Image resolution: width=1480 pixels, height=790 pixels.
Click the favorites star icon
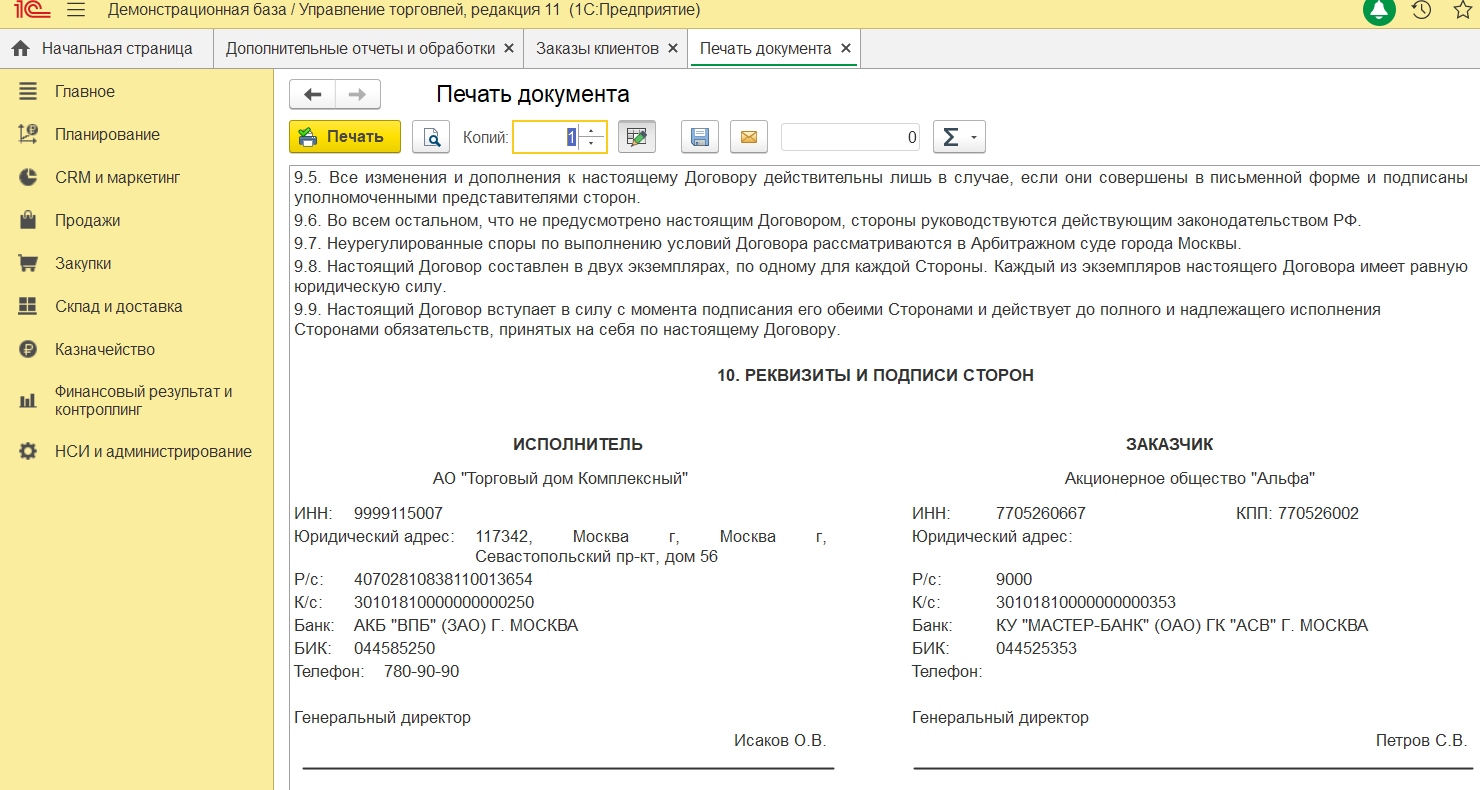(1464, 10)
